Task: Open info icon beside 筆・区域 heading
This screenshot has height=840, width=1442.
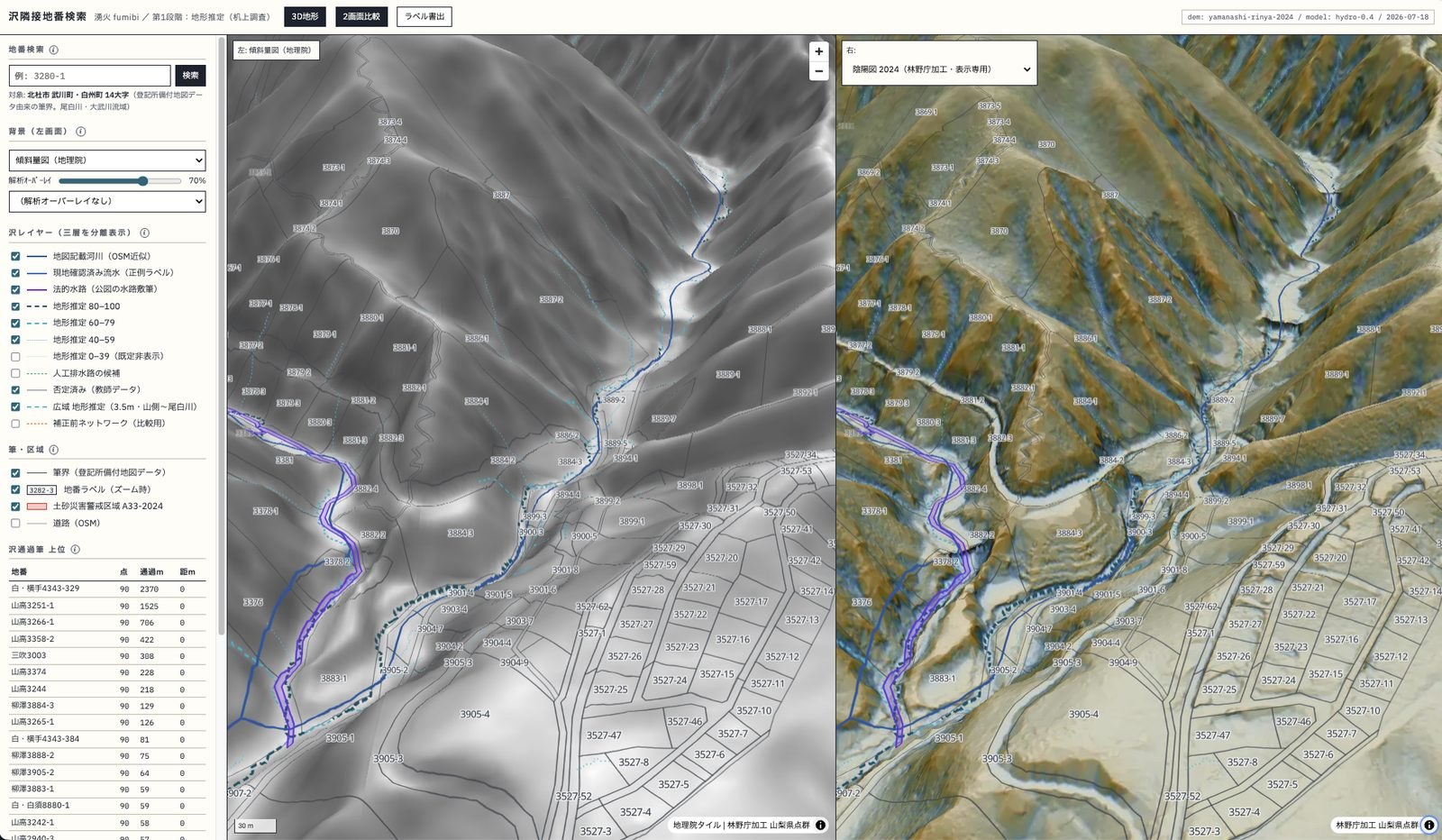Action: tap(54, 450)
